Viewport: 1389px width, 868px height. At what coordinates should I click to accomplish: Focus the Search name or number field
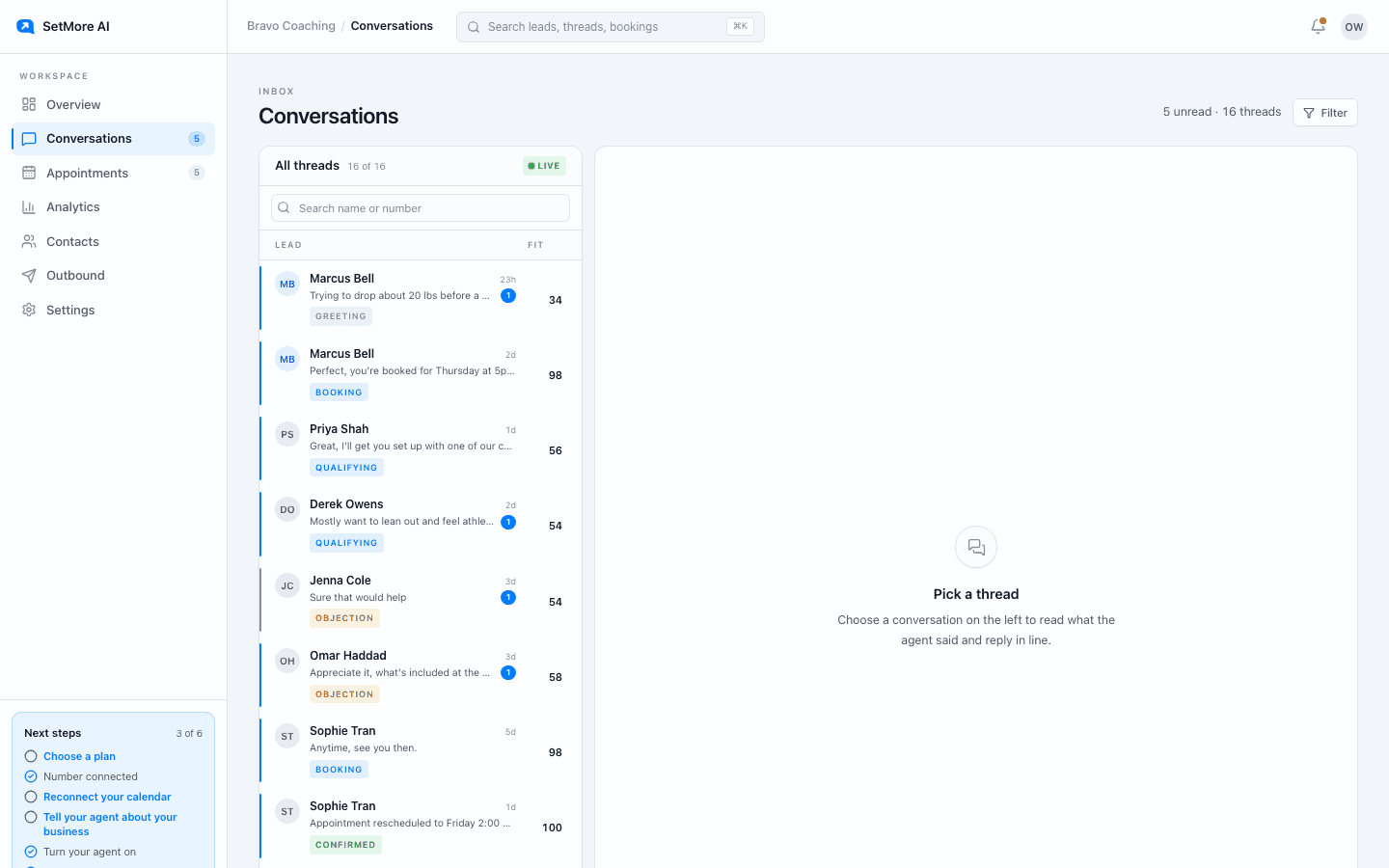[x=421, y=208]
